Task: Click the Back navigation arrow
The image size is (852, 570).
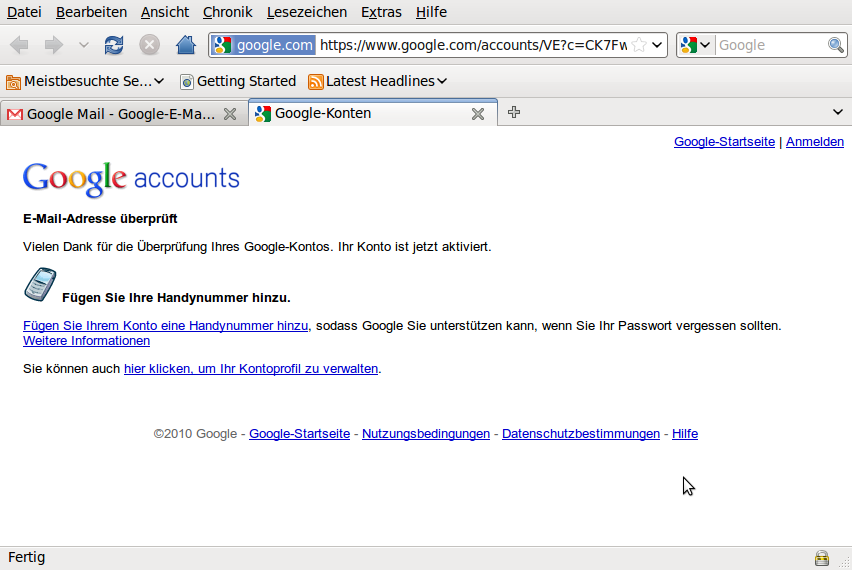Action: tap(19, 45)
